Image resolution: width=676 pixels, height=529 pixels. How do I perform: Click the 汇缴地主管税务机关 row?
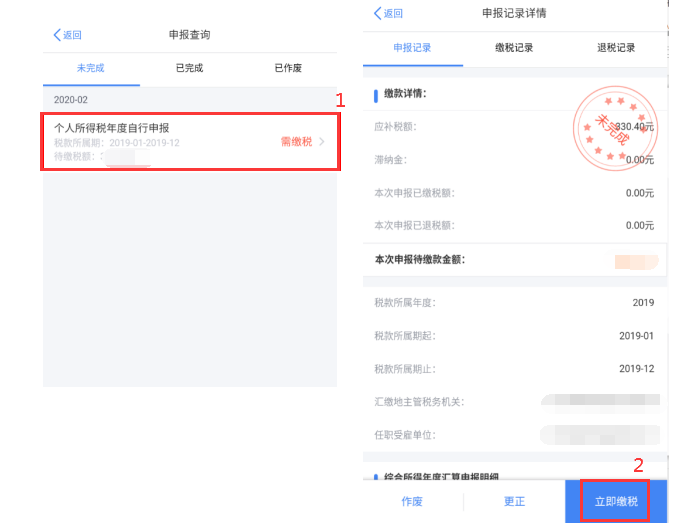point(514,401)
